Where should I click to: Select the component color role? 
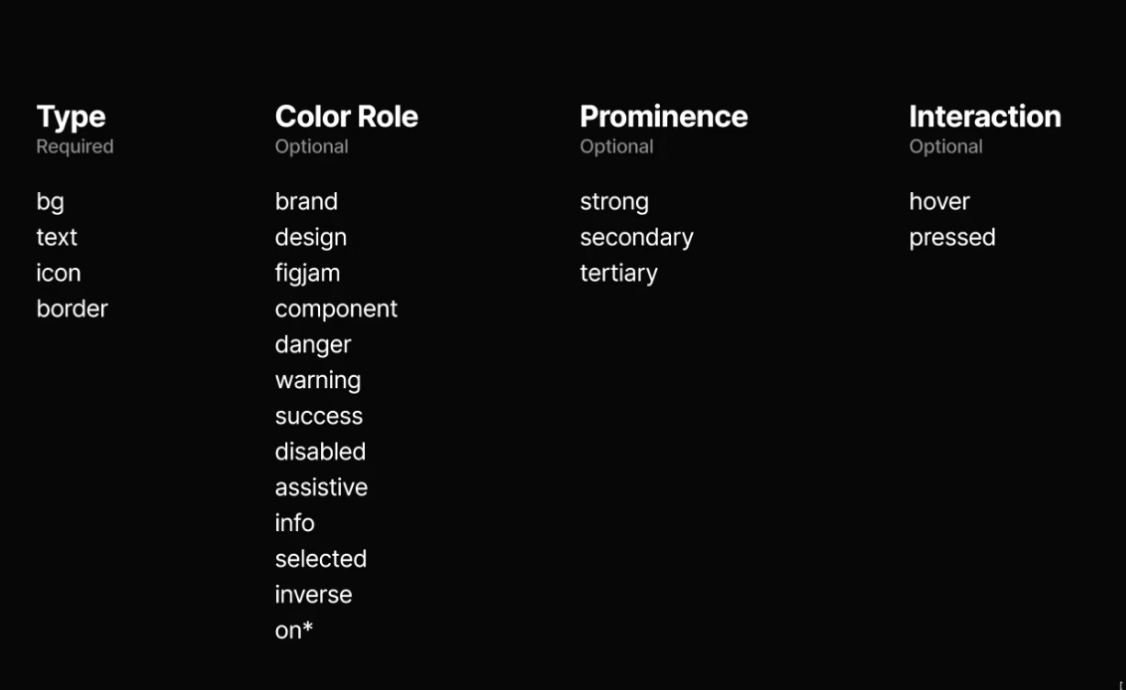336,309
